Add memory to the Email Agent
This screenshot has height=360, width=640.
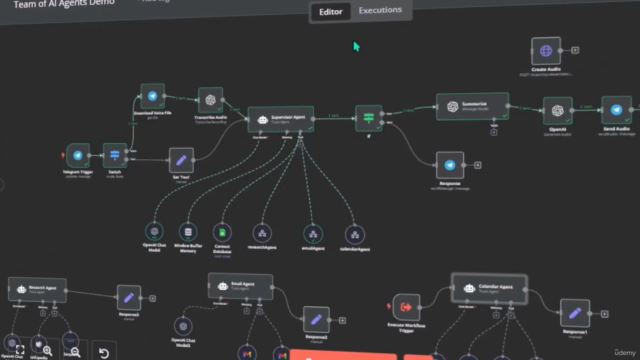click(x=247, y=311)
